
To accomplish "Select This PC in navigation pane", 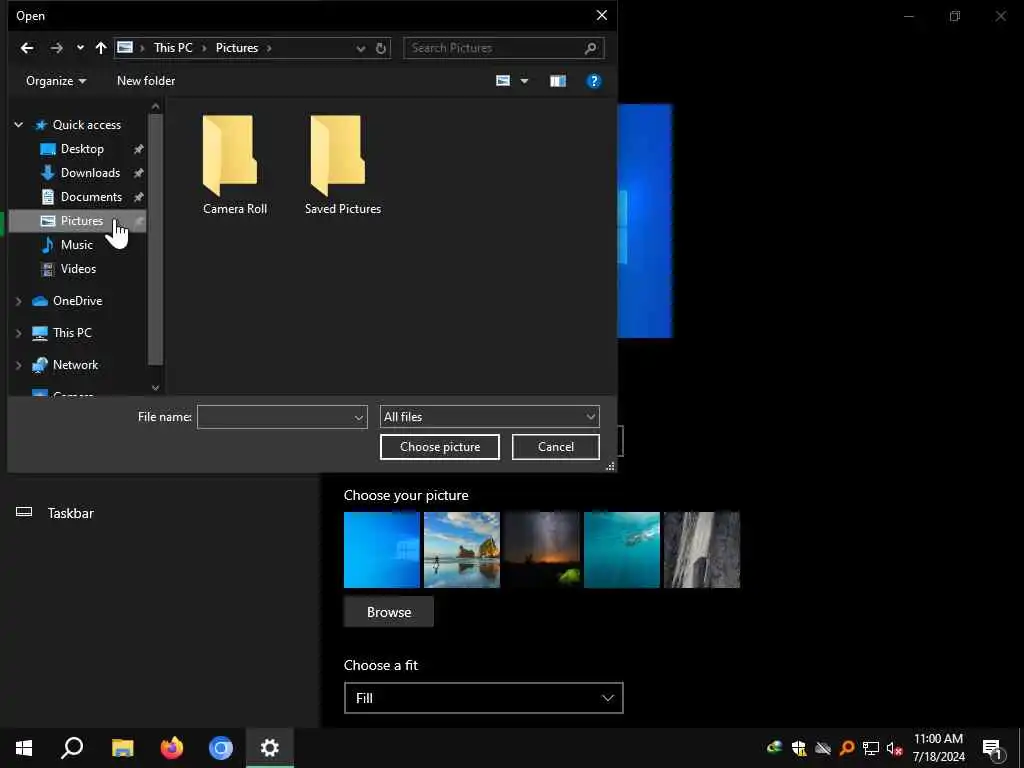I will coord(72,333).
